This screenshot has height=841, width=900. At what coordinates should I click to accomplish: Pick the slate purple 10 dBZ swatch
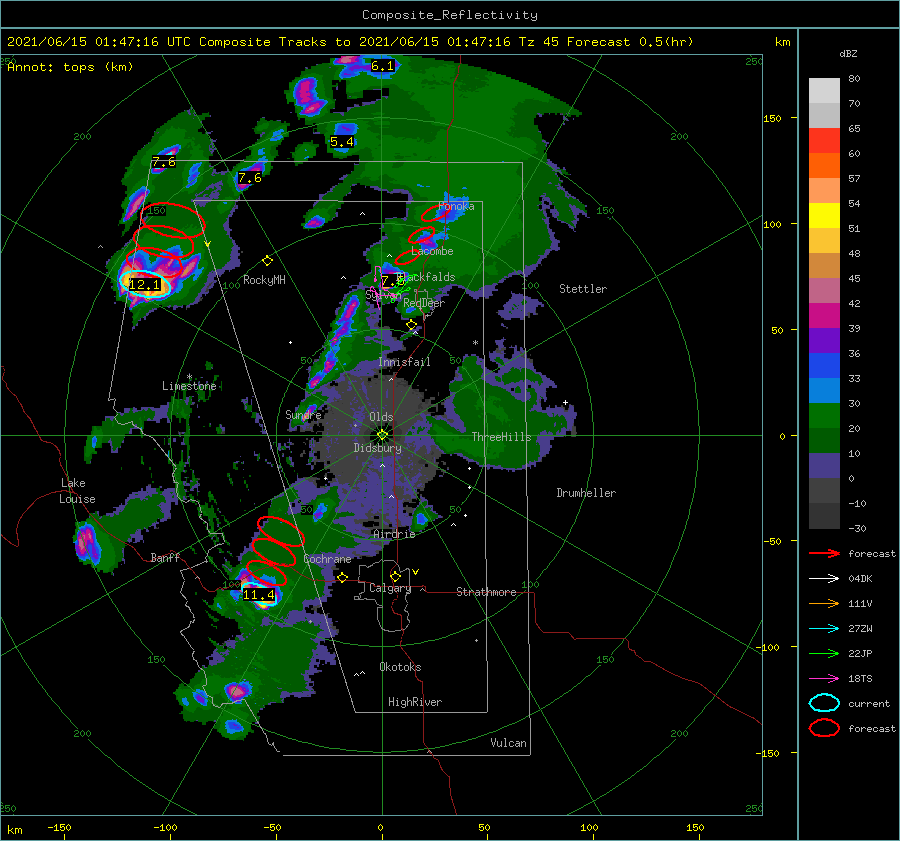click(x=824, y=465)
